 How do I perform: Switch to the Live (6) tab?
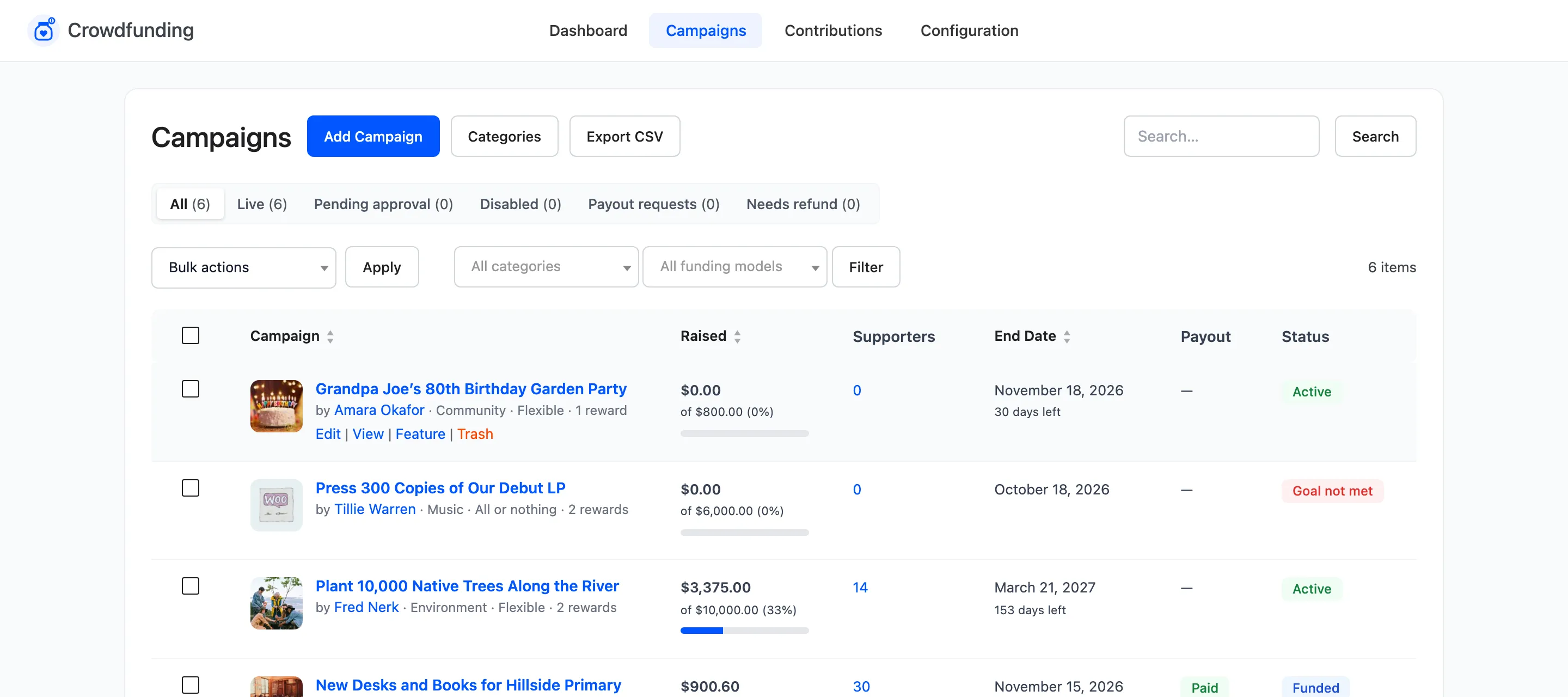click(262, 204)
